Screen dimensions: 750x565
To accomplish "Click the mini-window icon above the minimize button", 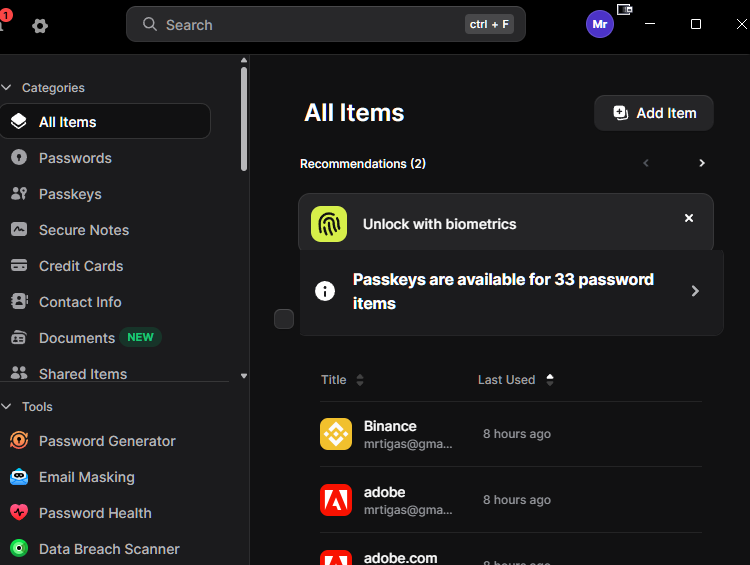I will [x=624, y=9].
